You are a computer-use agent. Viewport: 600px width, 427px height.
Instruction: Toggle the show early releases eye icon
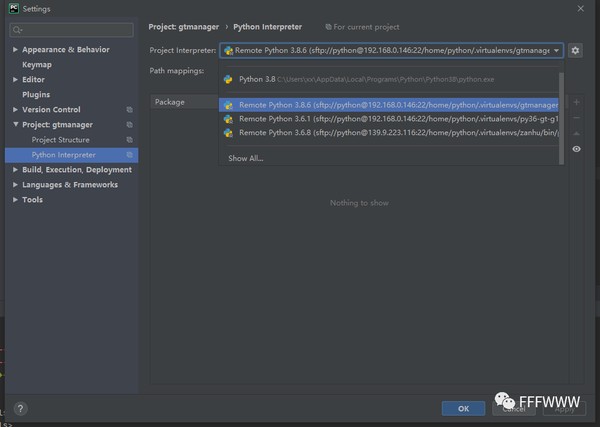(x=576, y=149)
